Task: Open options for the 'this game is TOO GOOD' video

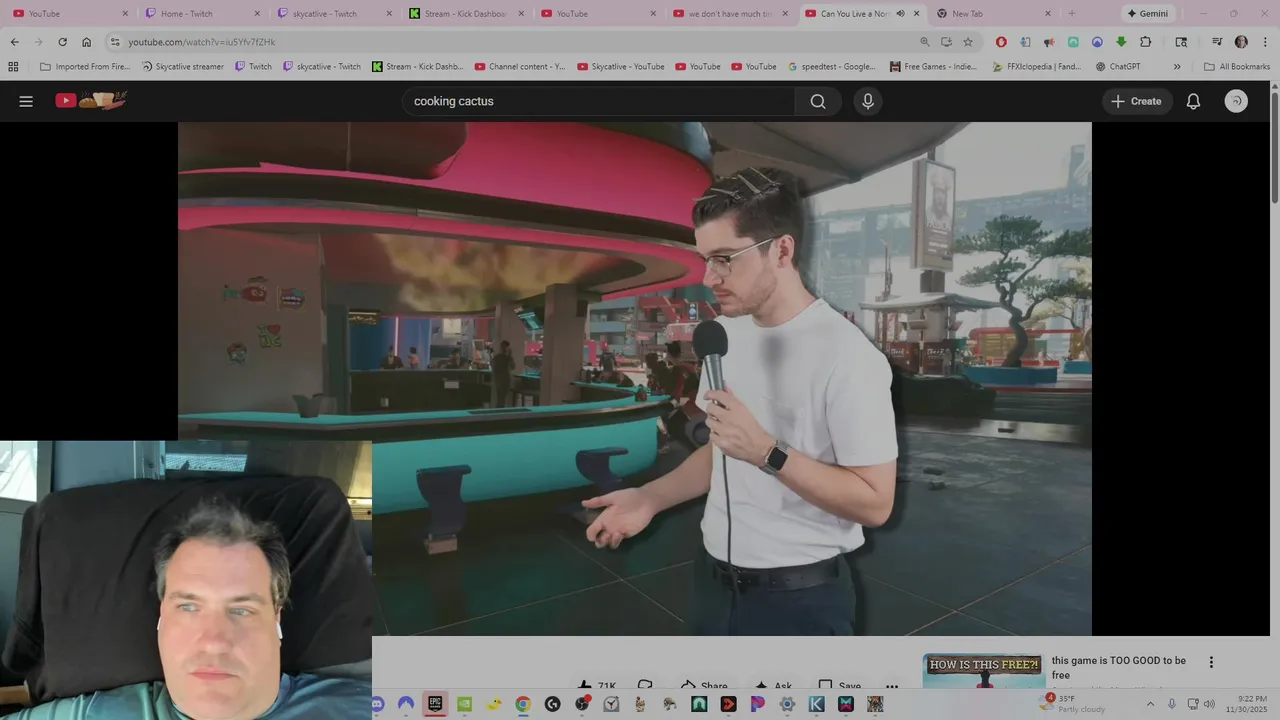Action: pos(1211,662)
